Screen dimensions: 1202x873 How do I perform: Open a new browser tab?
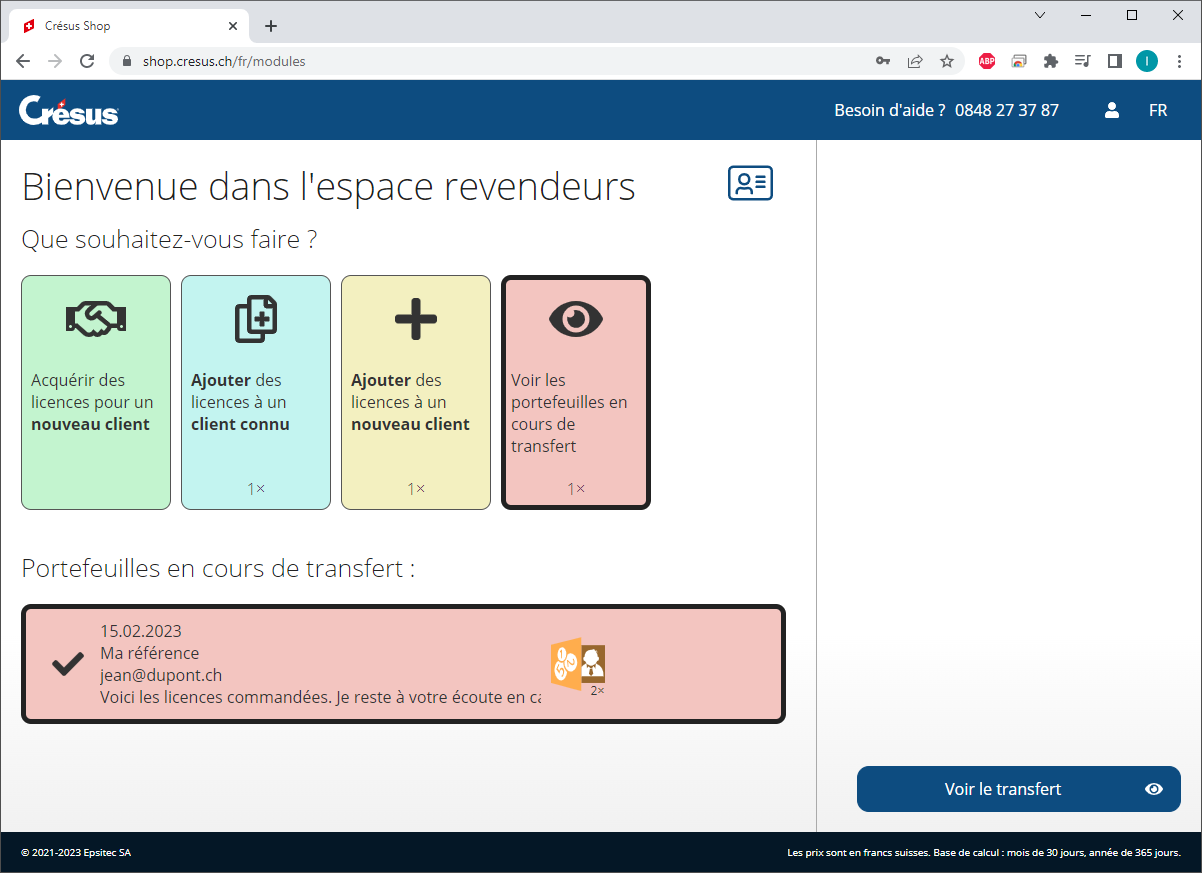[271, 26]
